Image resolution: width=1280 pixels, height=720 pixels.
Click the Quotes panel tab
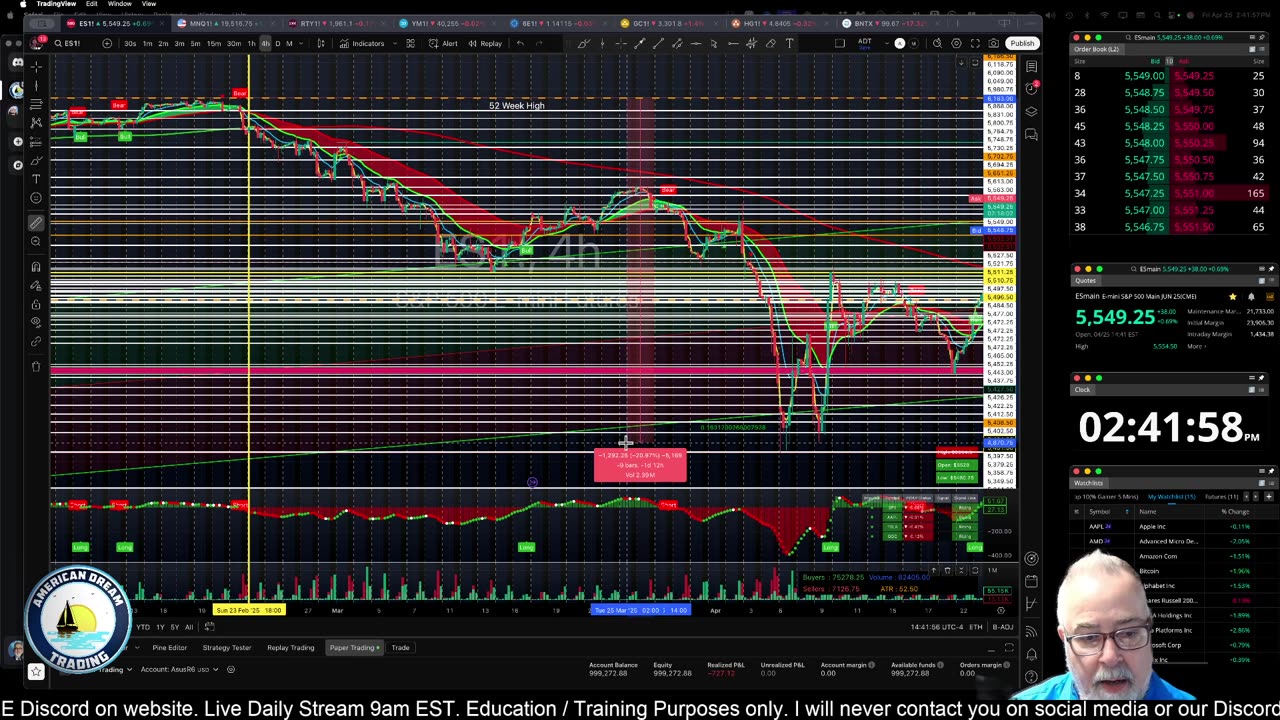(1086, 281)
